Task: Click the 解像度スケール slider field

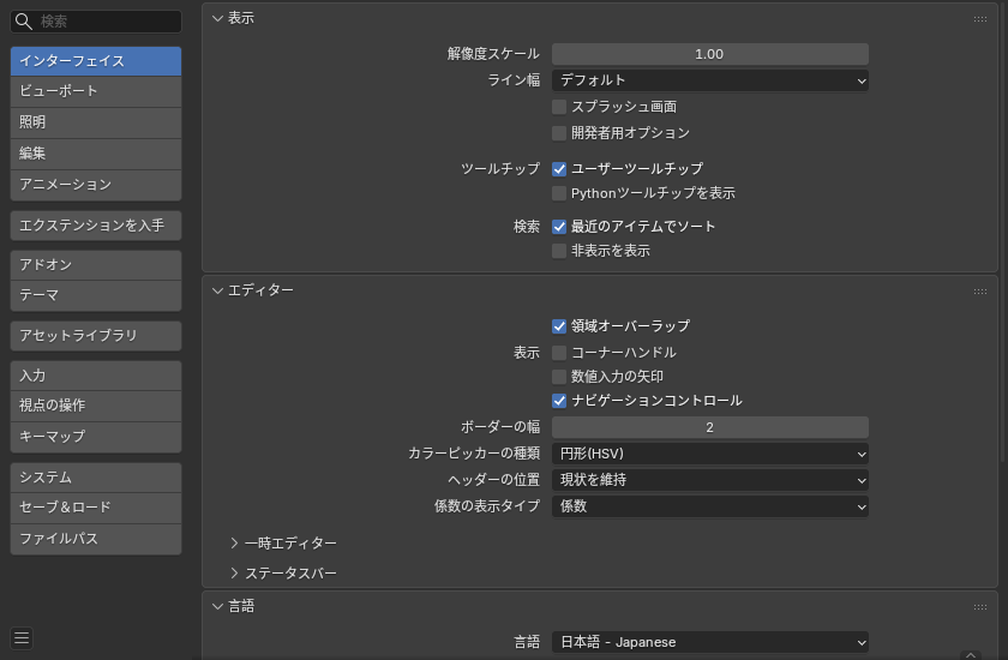Action: coord(710,54)
